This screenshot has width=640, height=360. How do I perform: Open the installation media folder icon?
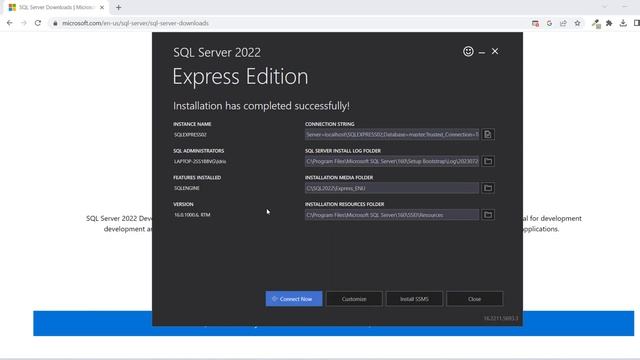[x=488, y=188]
